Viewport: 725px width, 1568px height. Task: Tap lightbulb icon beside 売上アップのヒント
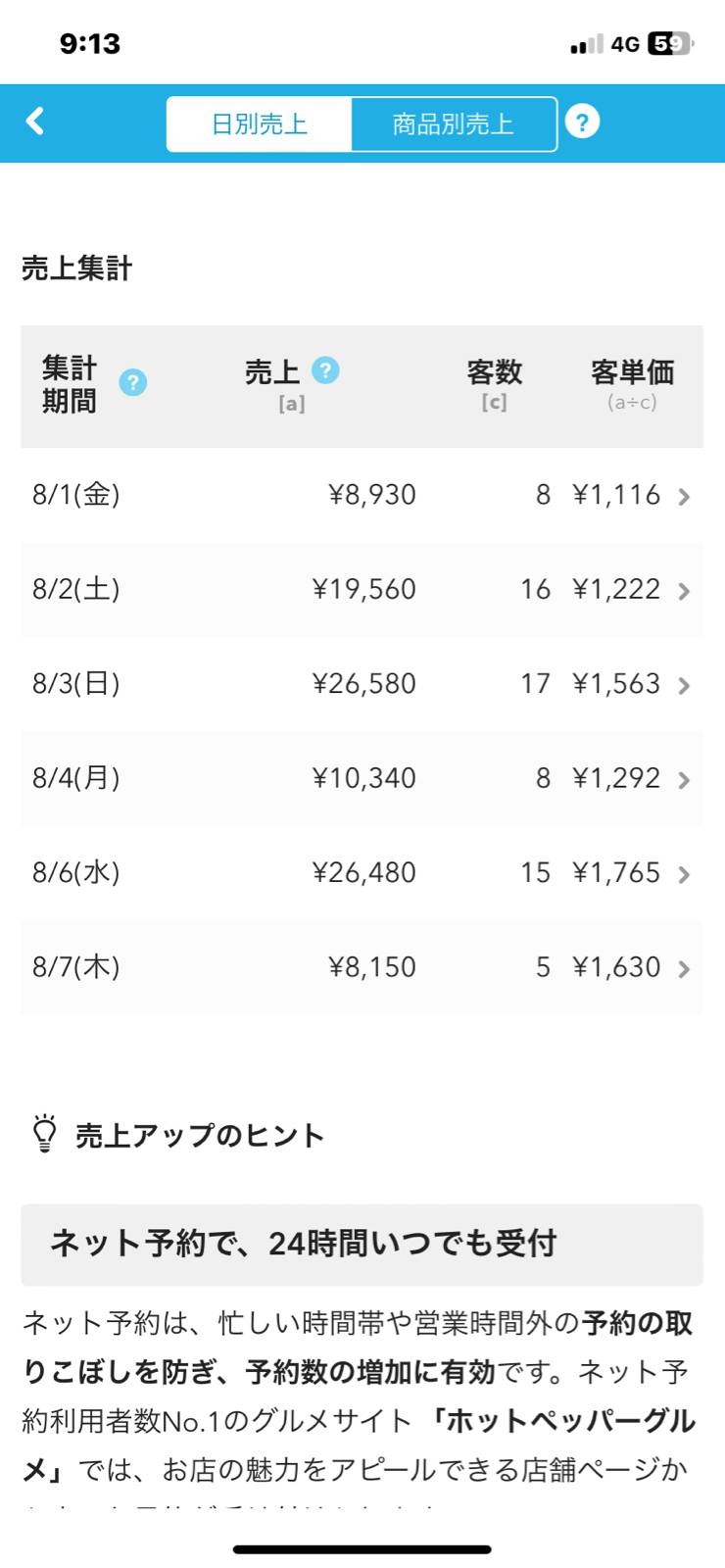pos(45,1133)
